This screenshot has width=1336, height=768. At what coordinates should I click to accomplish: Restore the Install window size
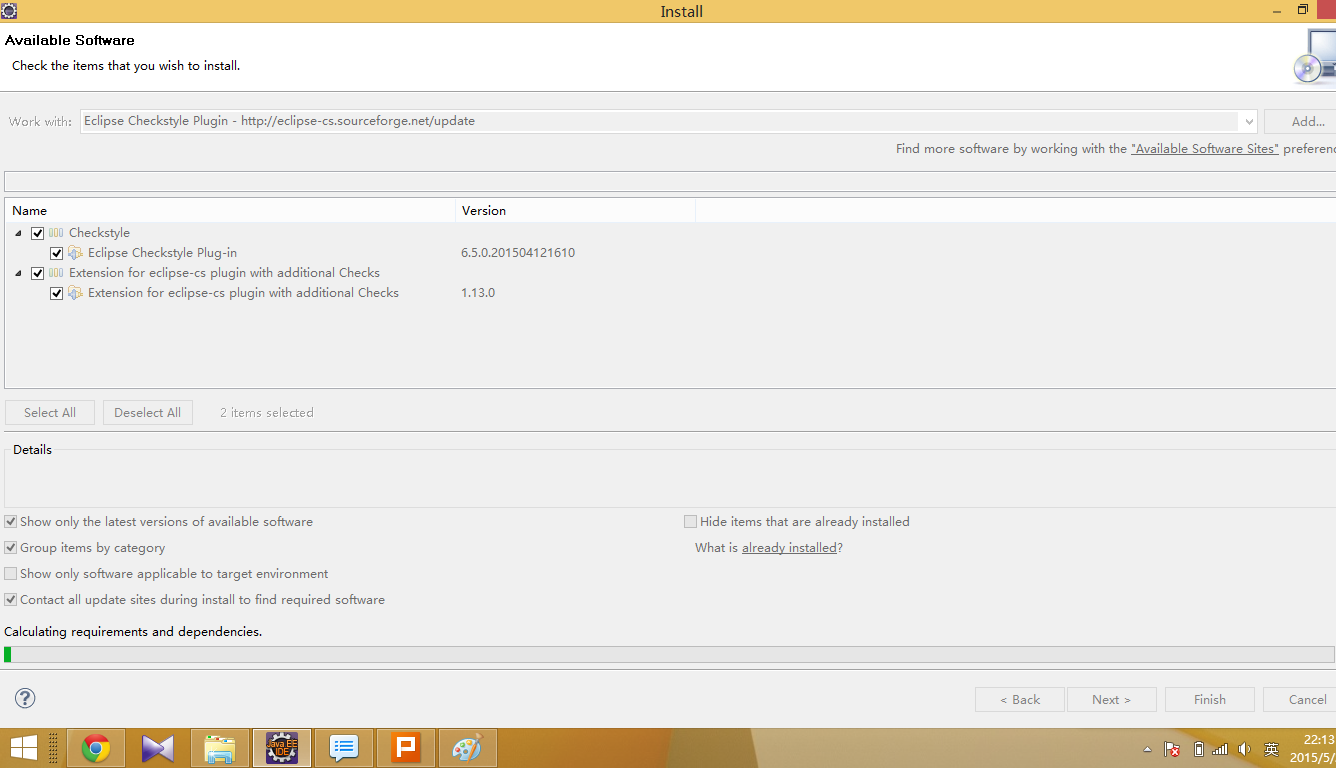tap(1302, 10)
